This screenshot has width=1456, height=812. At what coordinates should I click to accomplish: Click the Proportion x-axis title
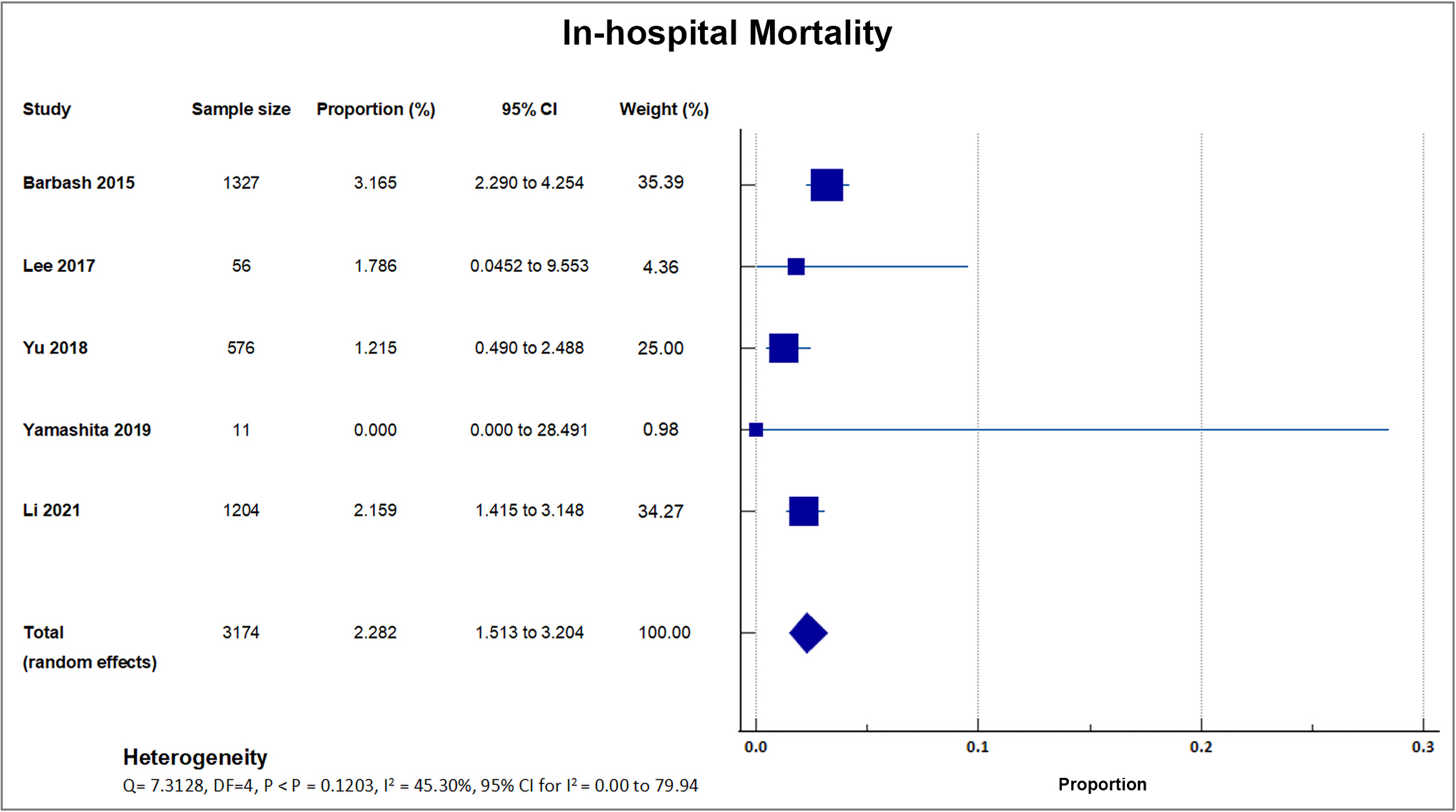(1102, 784)
